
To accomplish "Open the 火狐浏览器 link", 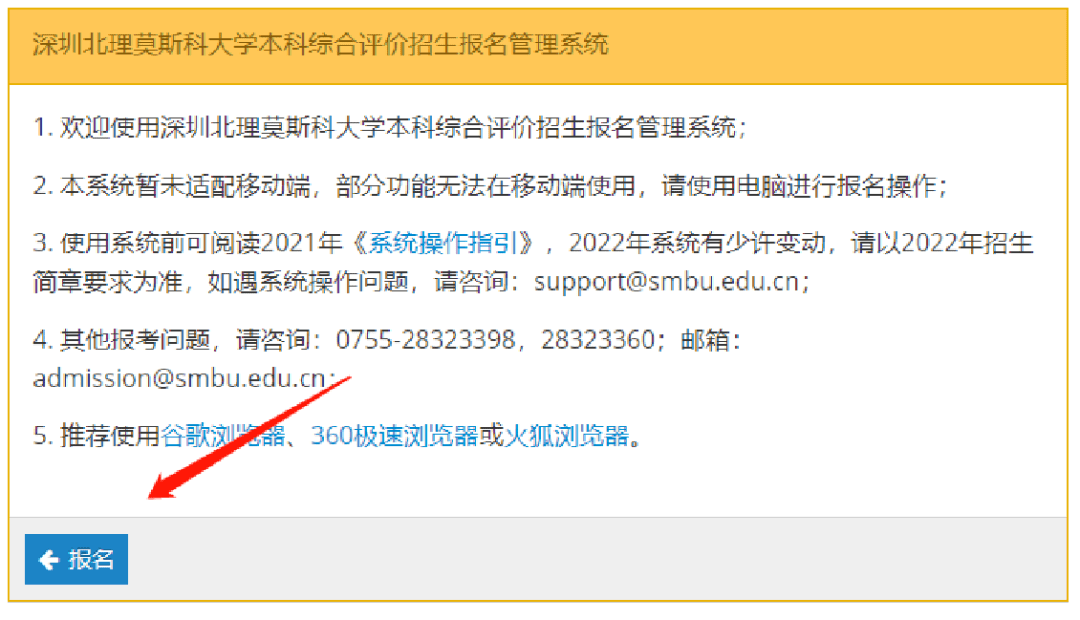I will 567,435.
